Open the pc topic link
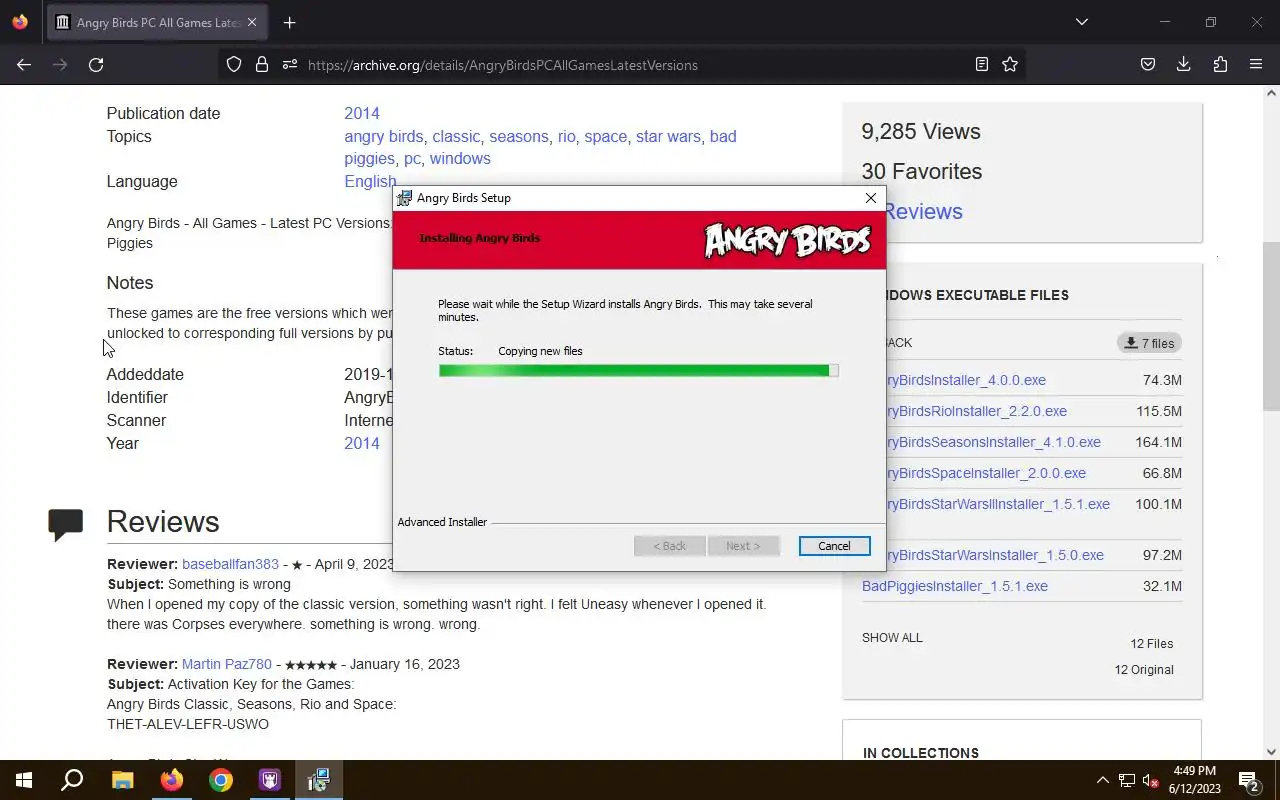This screenshot has height=800, width=1280. (412, 158)
